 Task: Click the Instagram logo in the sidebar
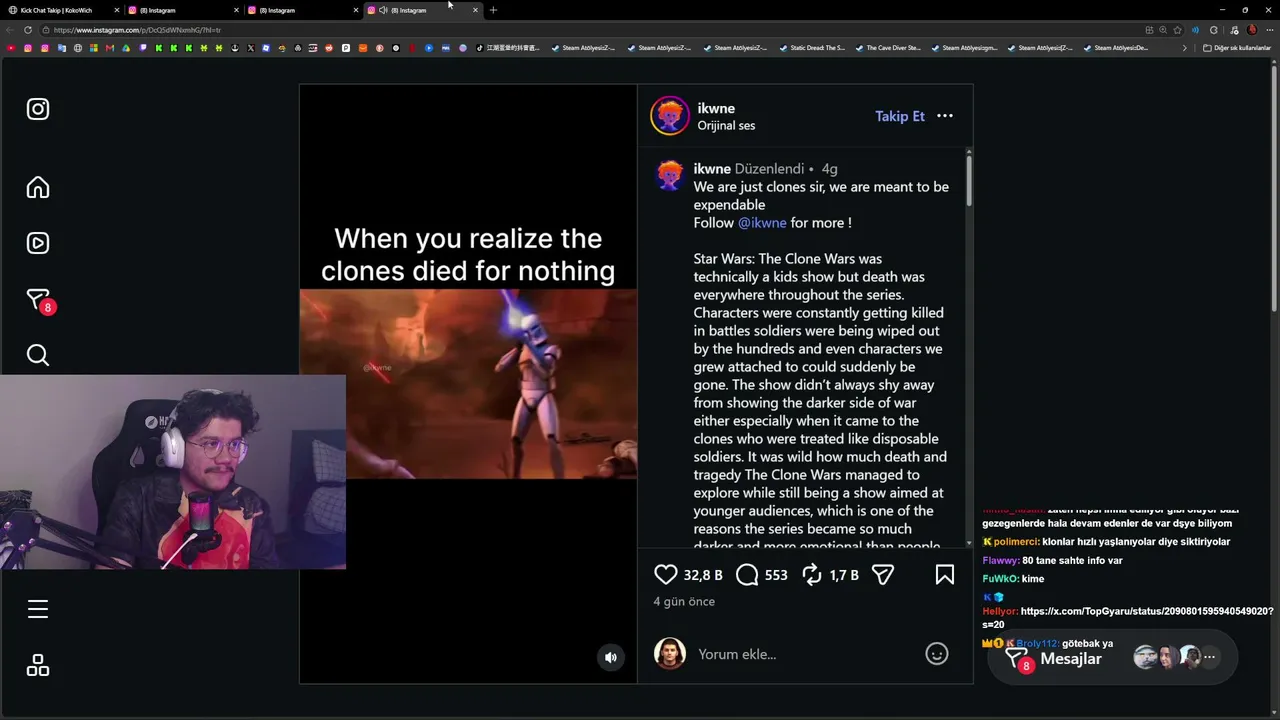[38, 109]
